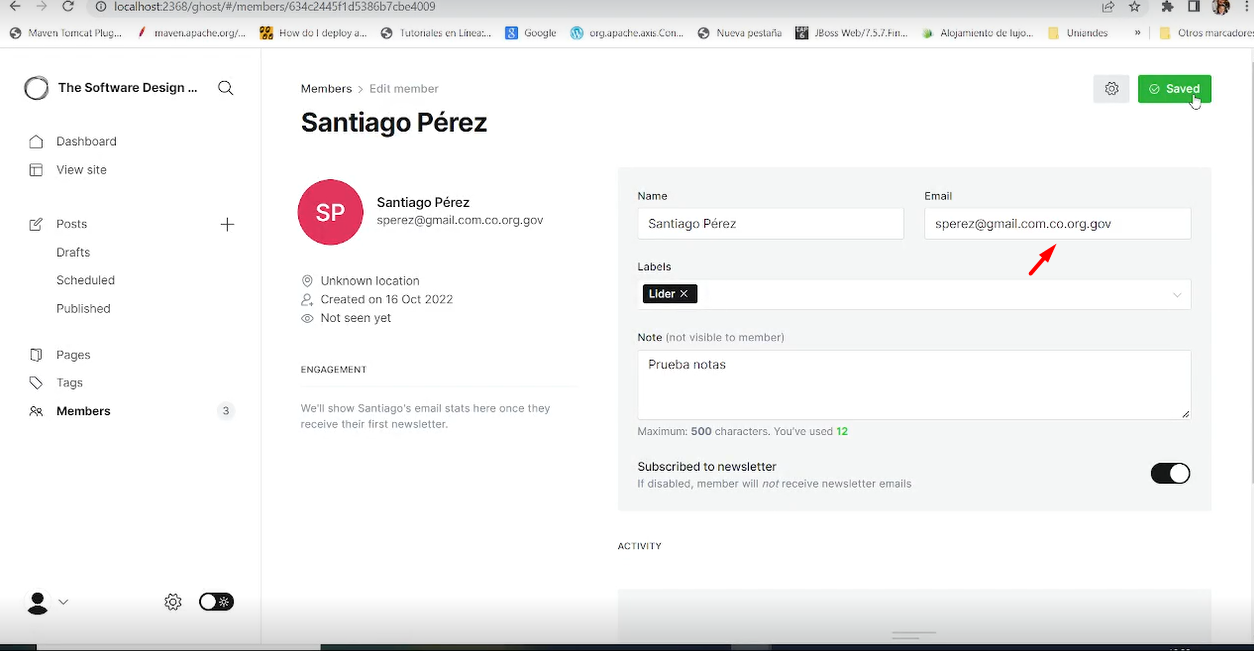
Task: Disable the Subscribed to newsletter toggle
Action: pos(1170,472)
